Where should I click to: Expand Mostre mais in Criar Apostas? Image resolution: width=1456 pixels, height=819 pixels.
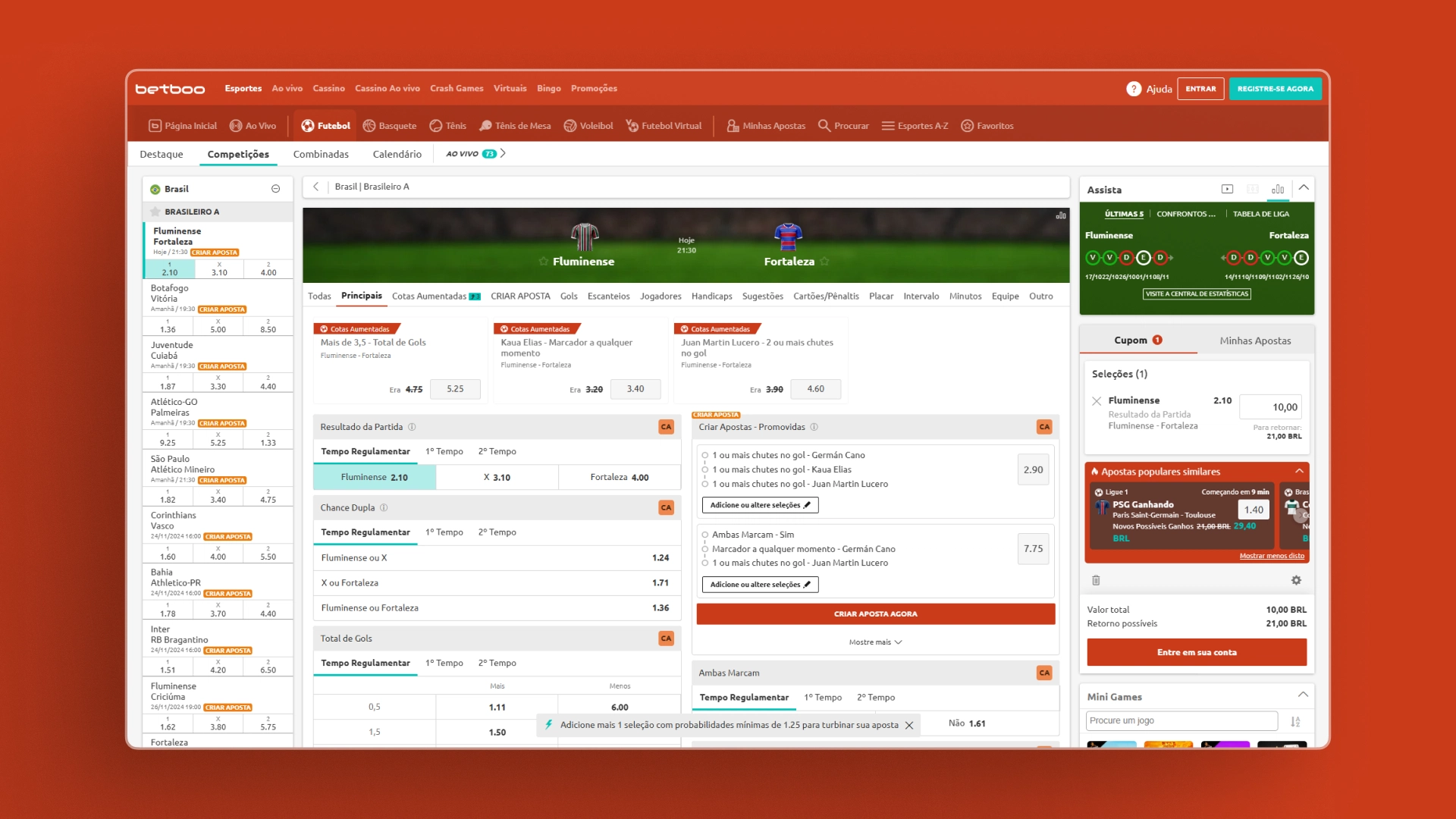tap(875, 642)
